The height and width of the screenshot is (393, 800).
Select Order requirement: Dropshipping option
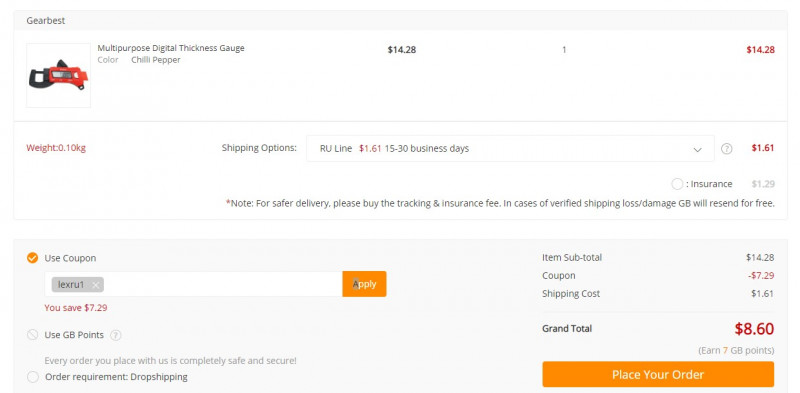click(32, 377)
